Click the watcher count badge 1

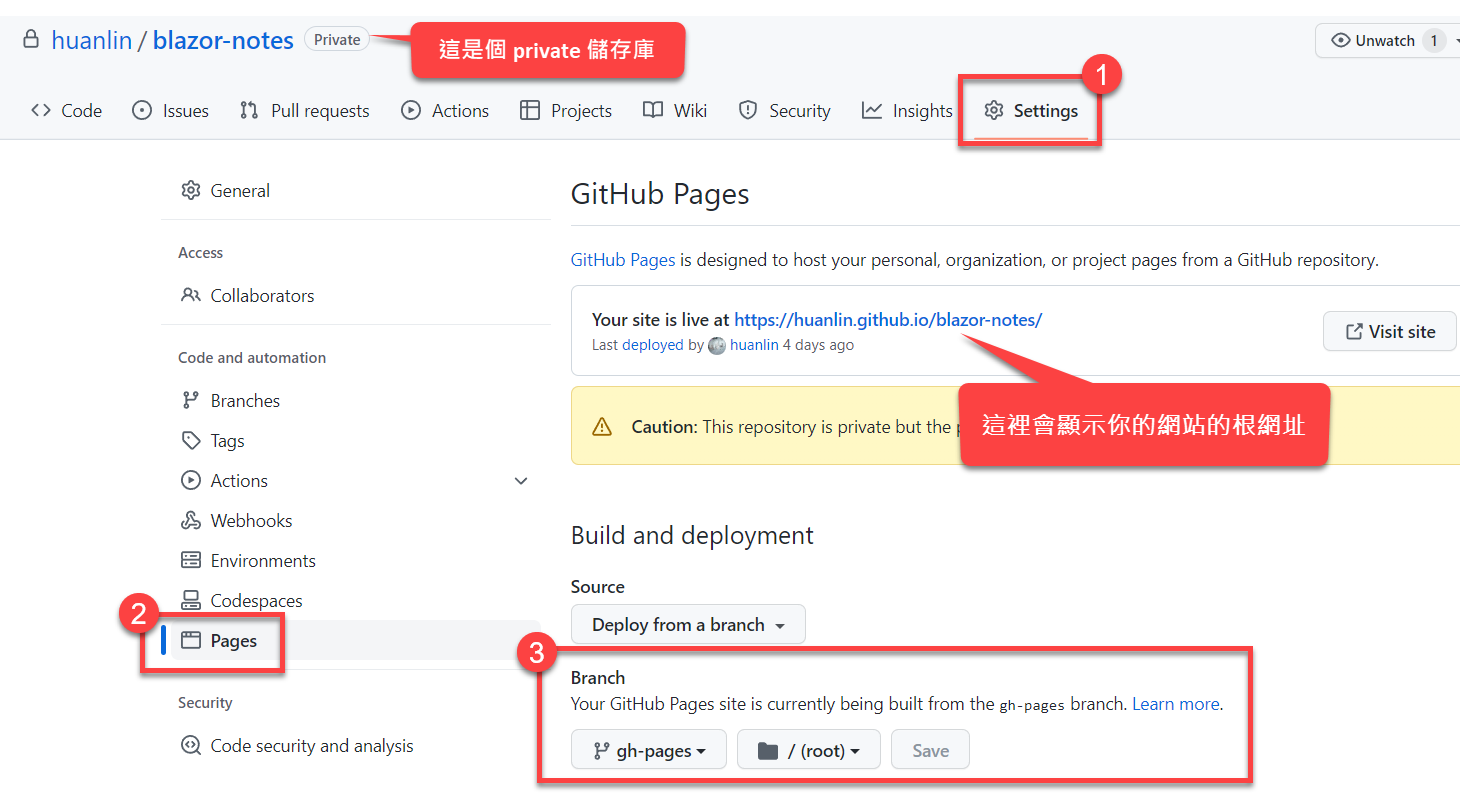[1434, 41]
